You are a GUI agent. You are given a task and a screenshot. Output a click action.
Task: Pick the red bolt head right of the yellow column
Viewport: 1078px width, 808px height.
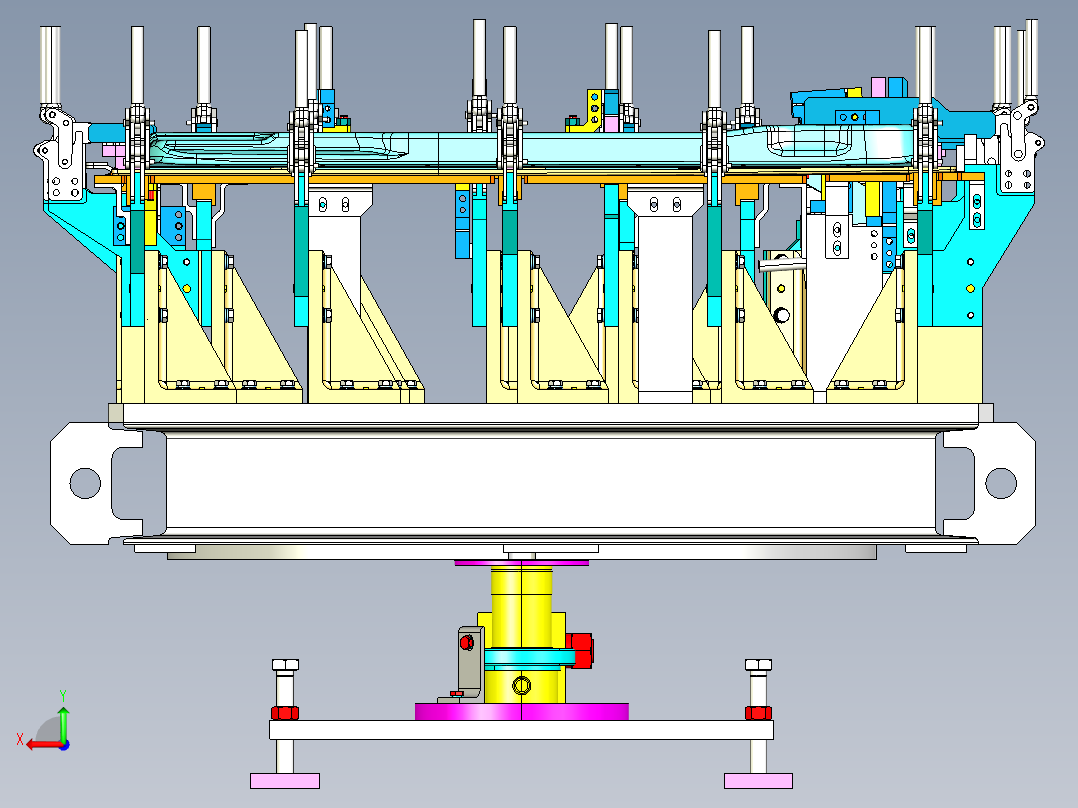(x=580, y=651)
